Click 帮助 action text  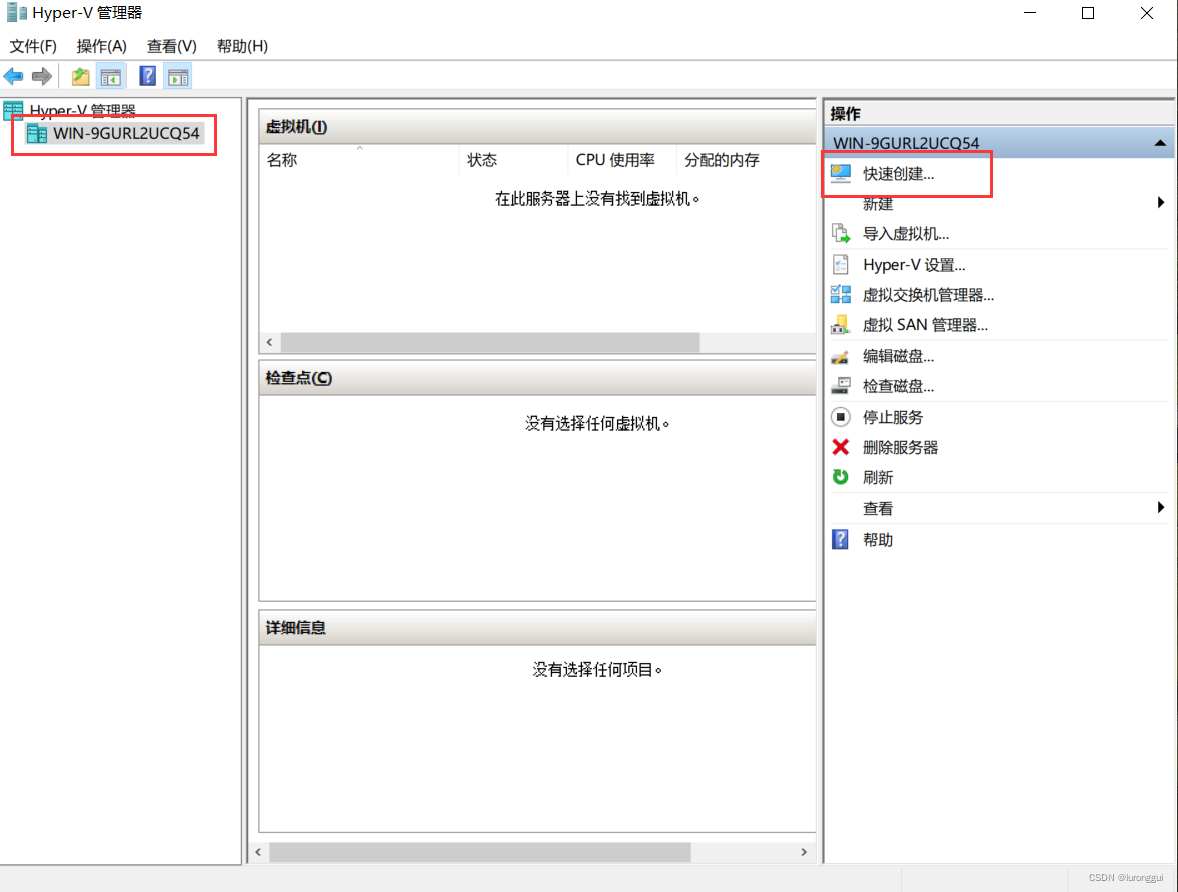click(x=877, y=540)
